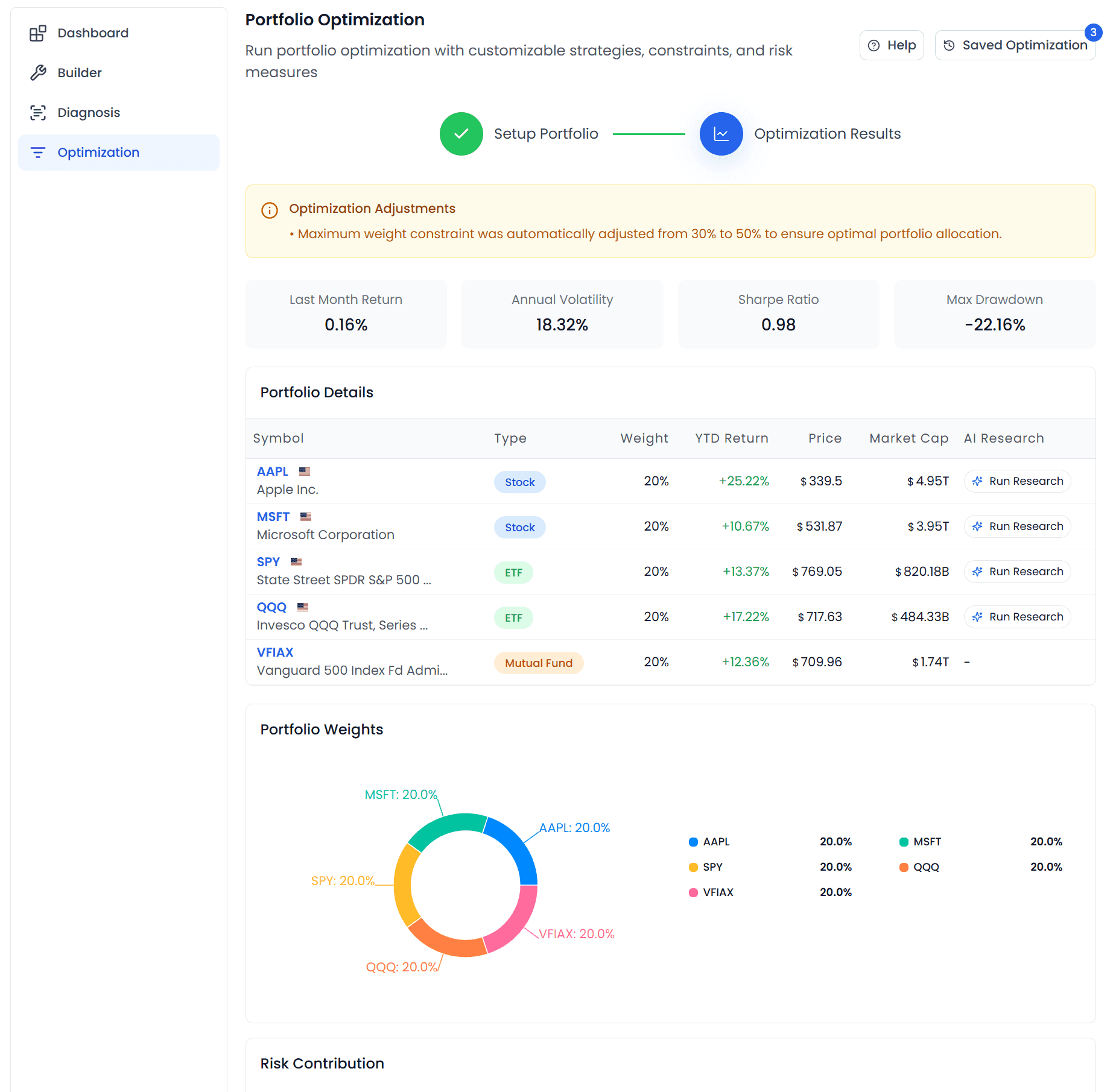Click the Weight column header

pos(644,438)
